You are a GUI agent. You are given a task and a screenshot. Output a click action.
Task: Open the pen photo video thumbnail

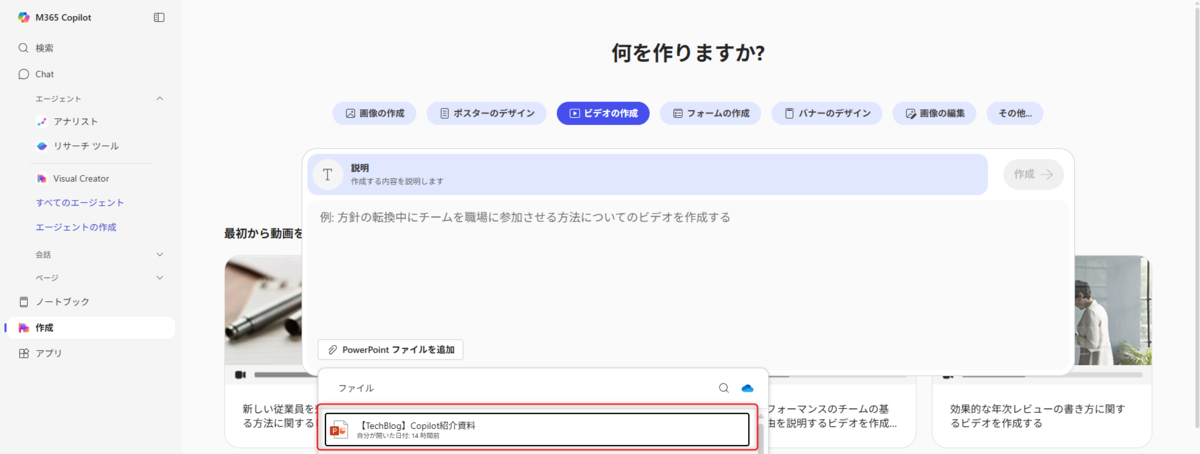pos(264,310)
